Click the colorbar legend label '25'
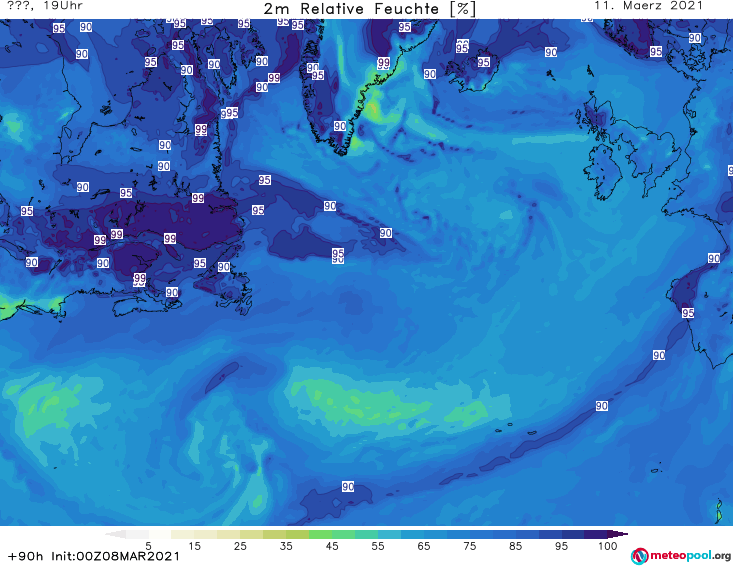Viewport: 733px width, 566px height. [x=240, y=546]
